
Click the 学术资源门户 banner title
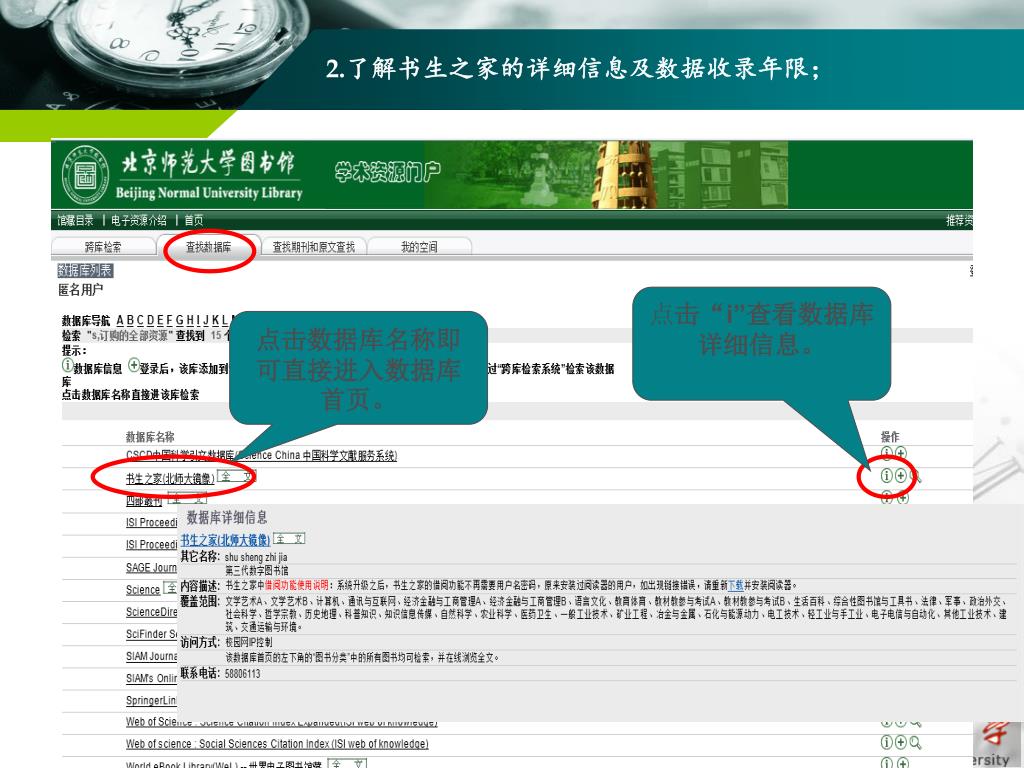387,172
